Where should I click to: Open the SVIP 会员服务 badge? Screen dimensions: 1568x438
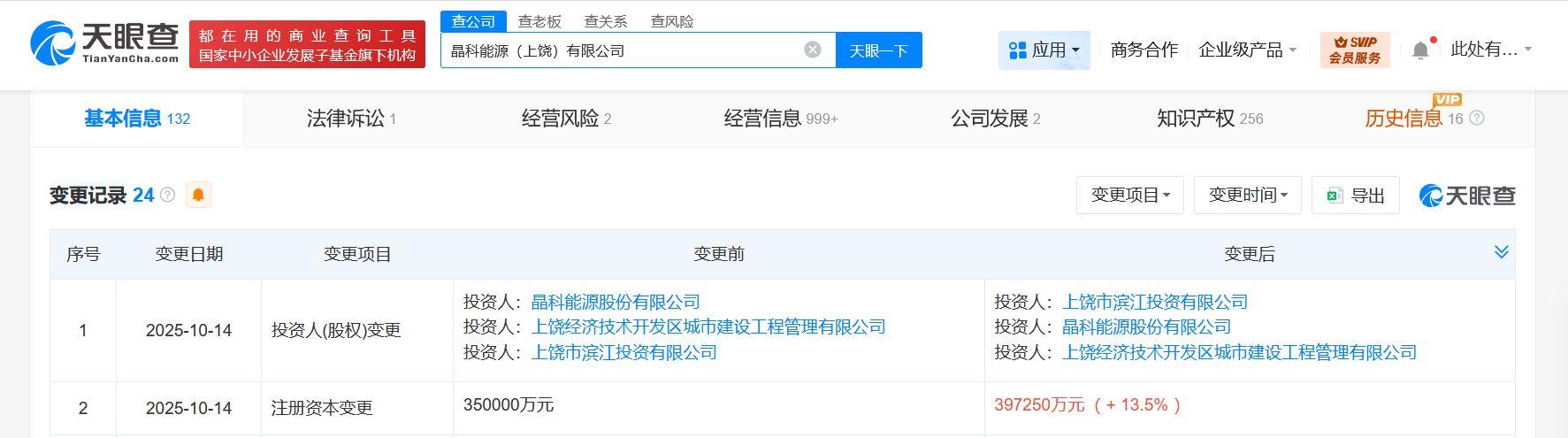[x=1354, y=50]
